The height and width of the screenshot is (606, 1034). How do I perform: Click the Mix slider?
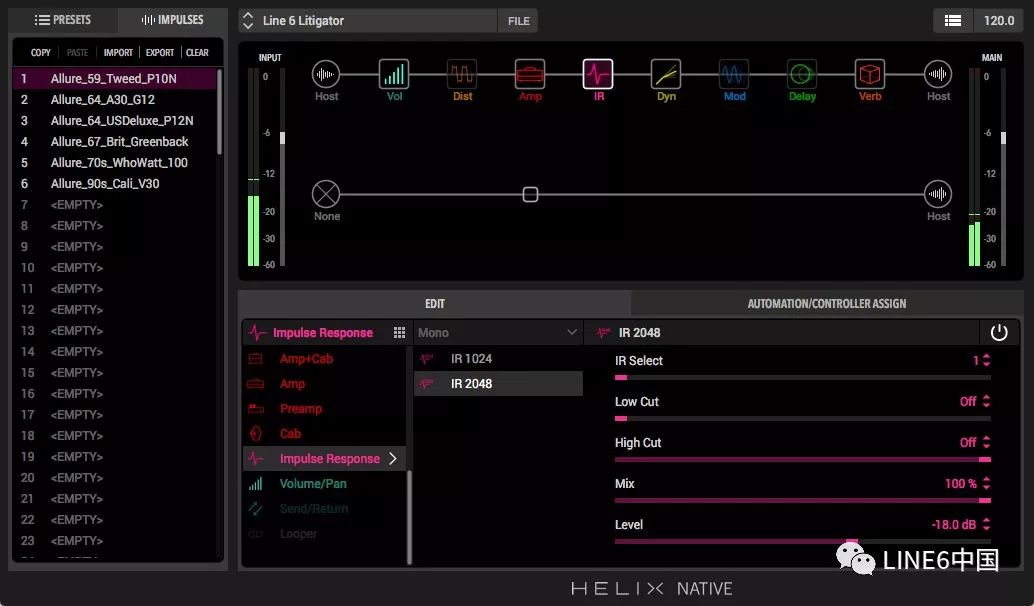803,500
